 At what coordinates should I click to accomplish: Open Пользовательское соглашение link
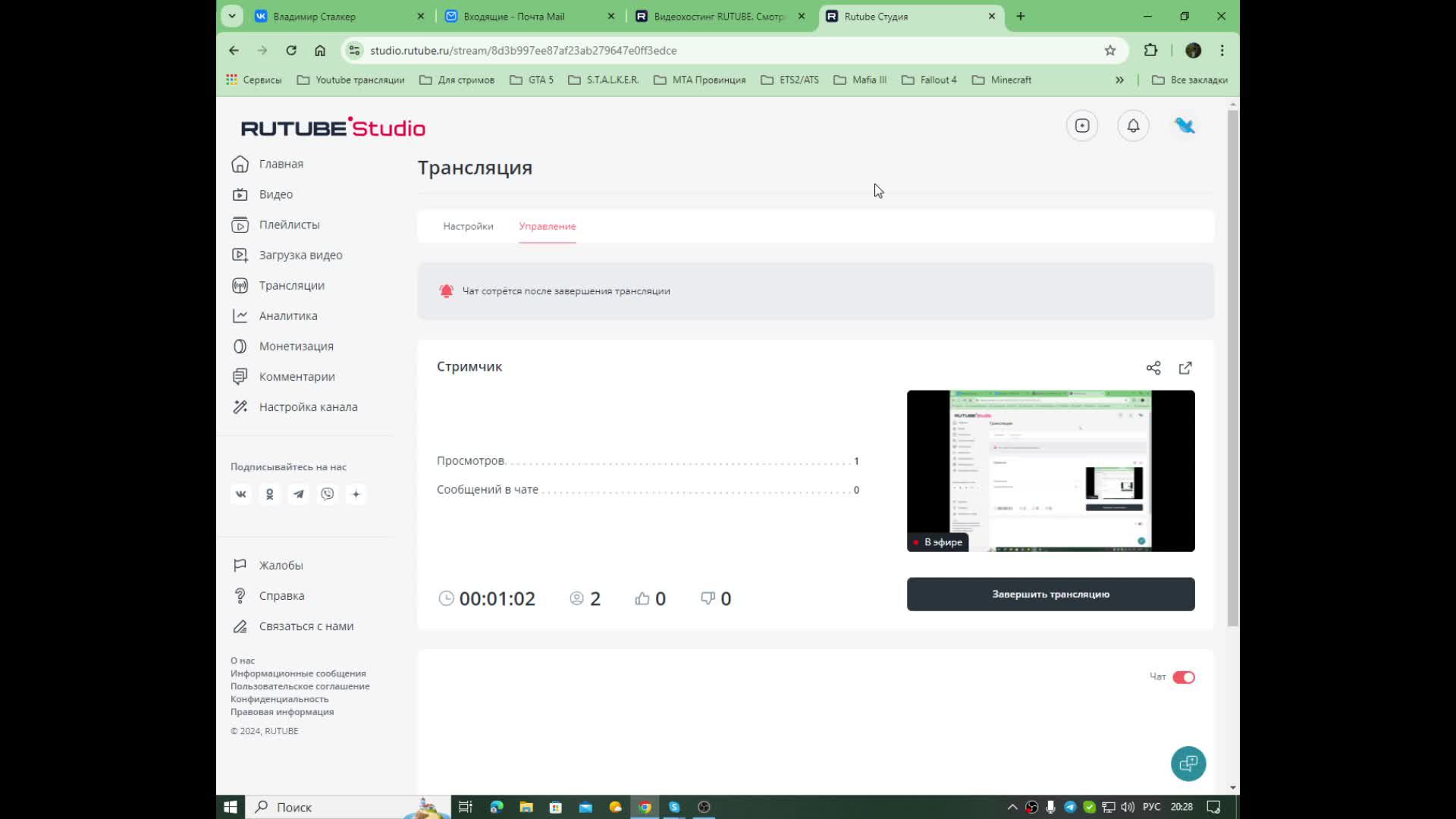pos(300,686)
